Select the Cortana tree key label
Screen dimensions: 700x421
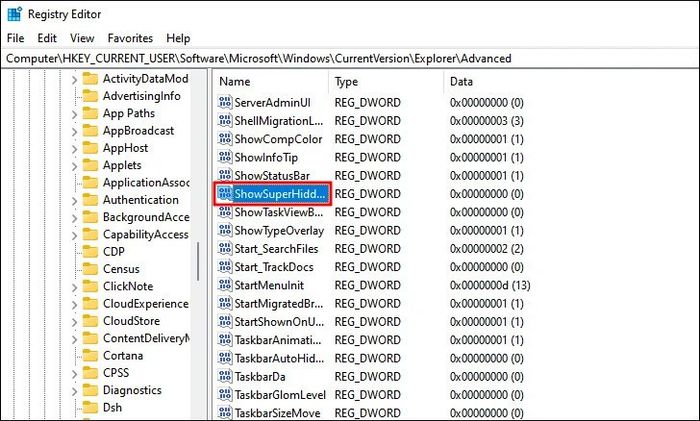(x=123, y=356)
